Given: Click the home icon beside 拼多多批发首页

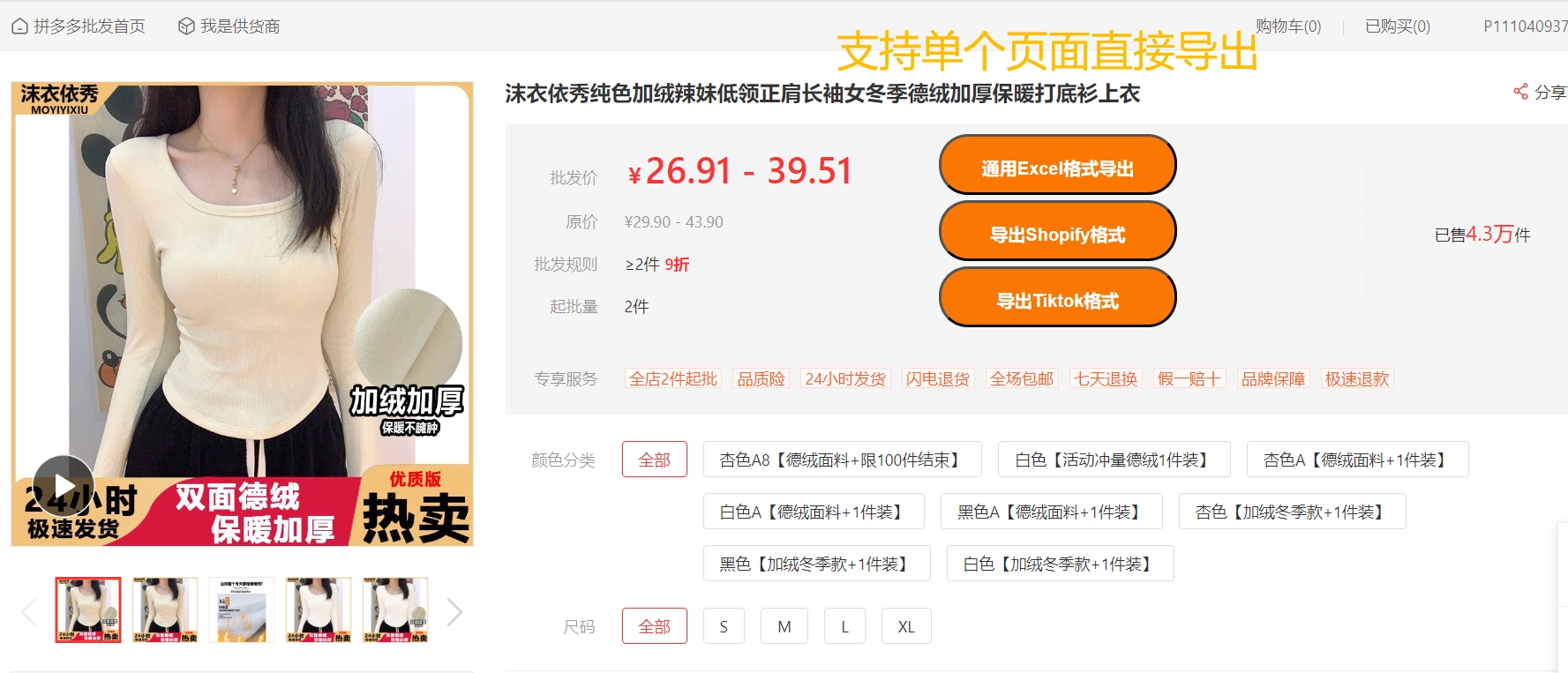Looking at the screenshot, I should (19, 26).
